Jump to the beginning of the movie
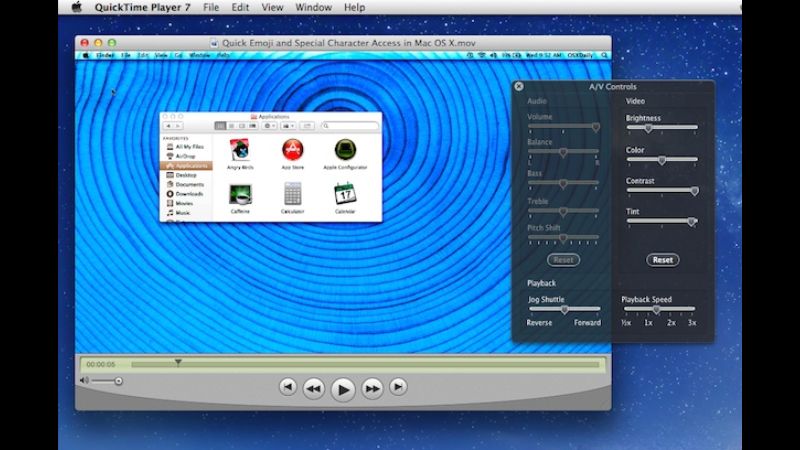The width and height of the screenshot is (800, 450). pos(288,387)
